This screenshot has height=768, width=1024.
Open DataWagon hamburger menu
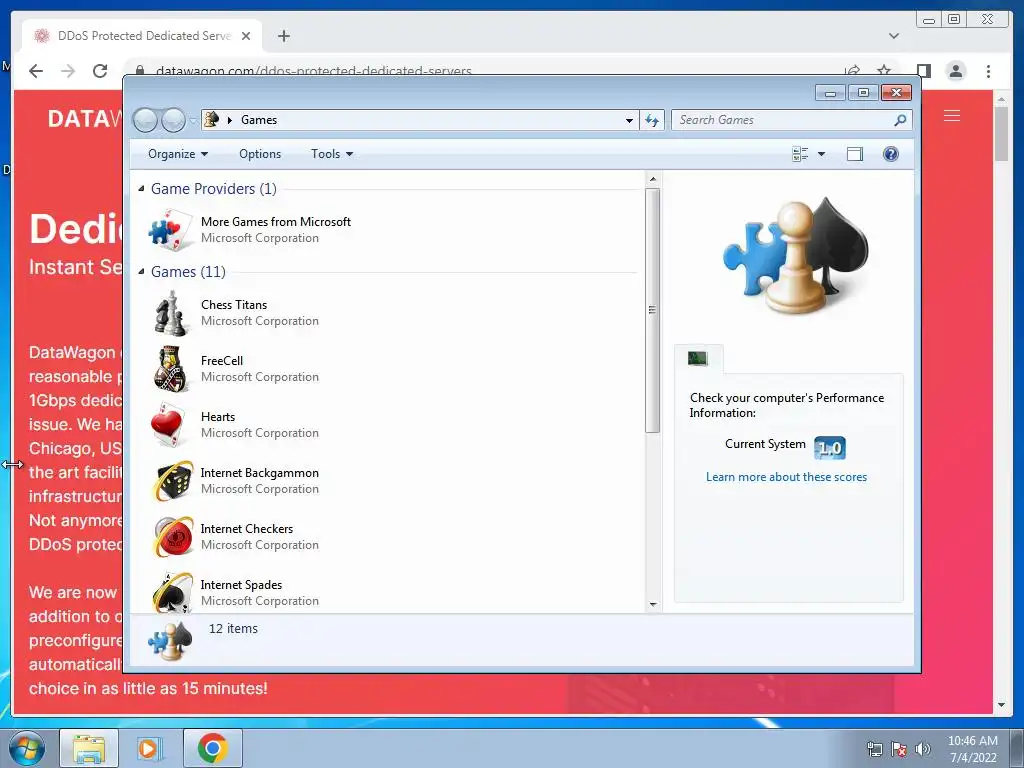pyautogui.click(x=952, y=116)
